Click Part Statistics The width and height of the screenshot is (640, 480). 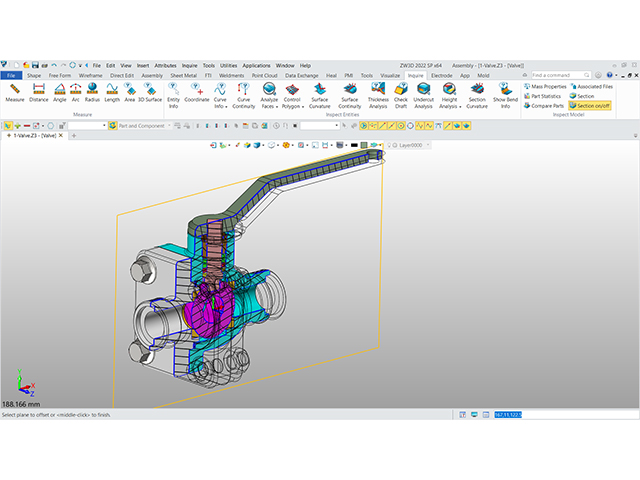coord(542,96)
